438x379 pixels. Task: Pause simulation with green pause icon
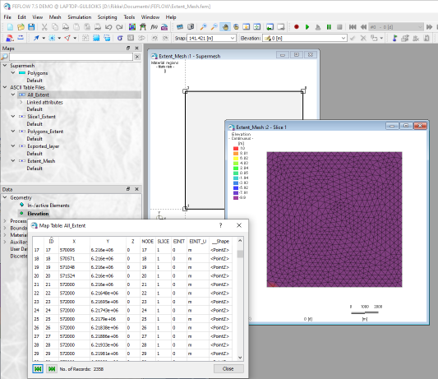click(x=329, y=27)
